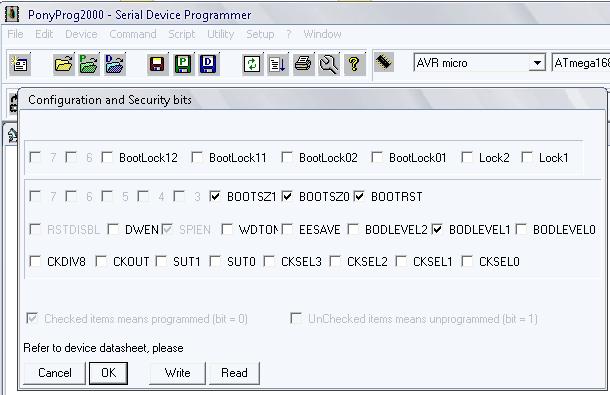610x395 pixels.
Task: Toggle the BootLock12 checkbox
Action: [x=107, y=157]
